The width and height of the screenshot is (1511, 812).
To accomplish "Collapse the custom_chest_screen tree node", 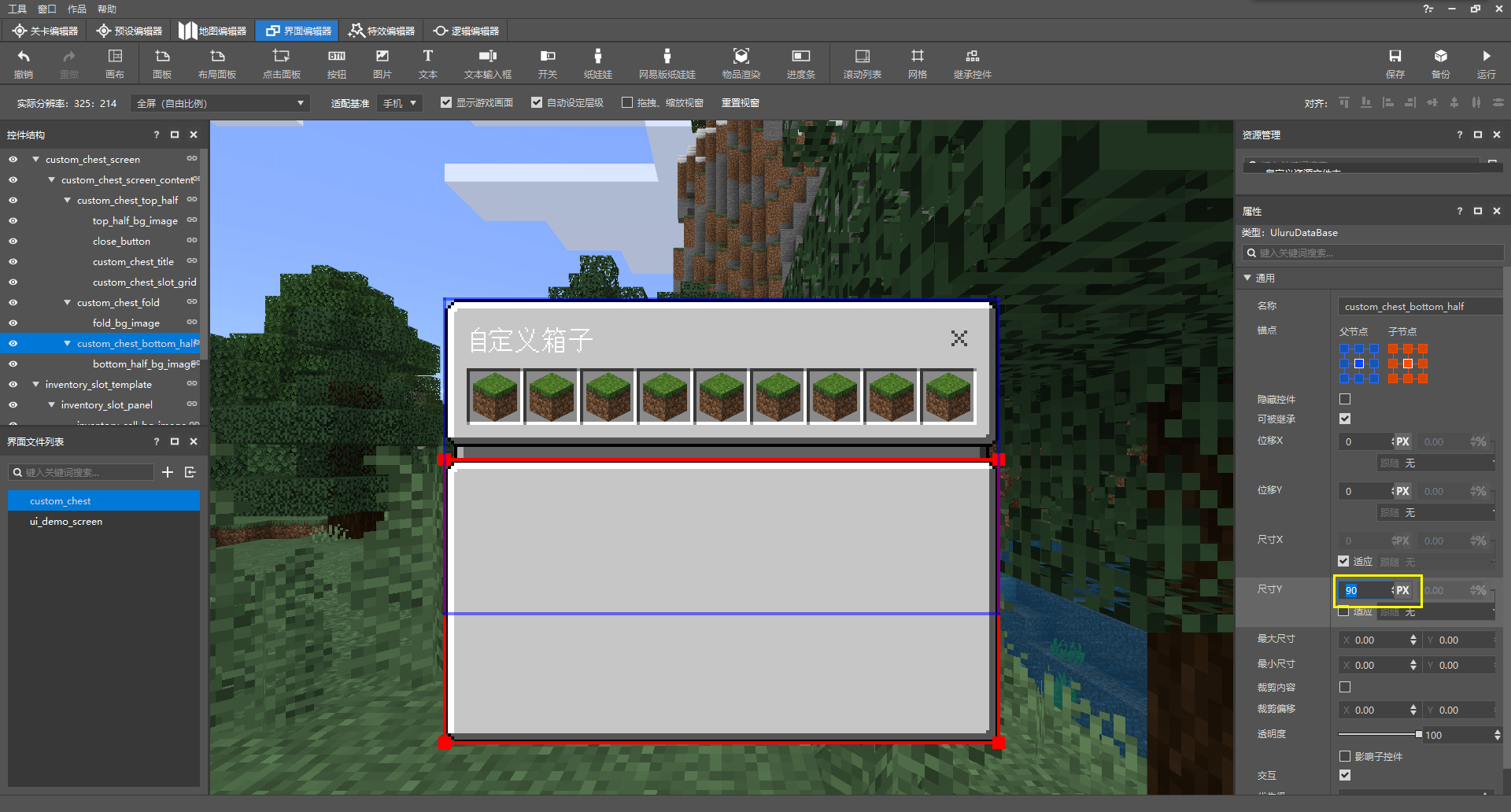I will 35,159.
